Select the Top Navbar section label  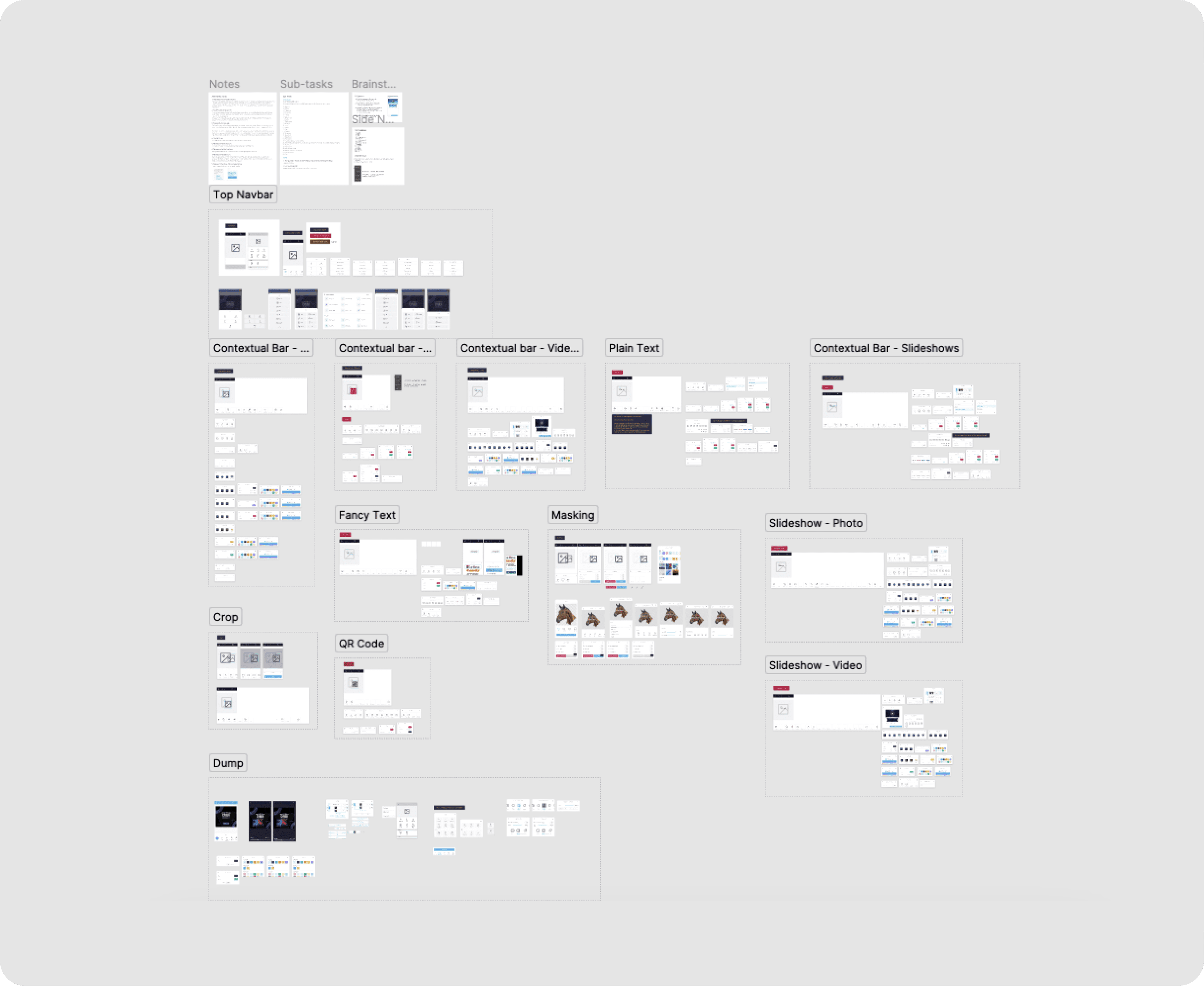[243, 194]
